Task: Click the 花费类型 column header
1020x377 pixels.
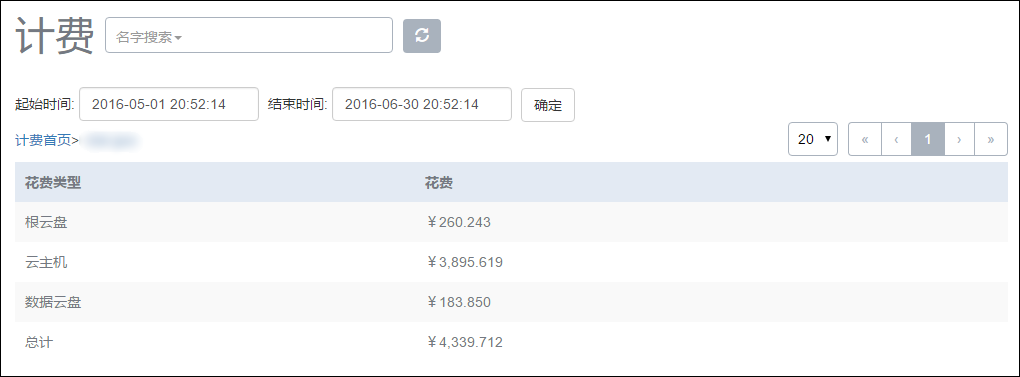Action: click(x=53, y=183)
